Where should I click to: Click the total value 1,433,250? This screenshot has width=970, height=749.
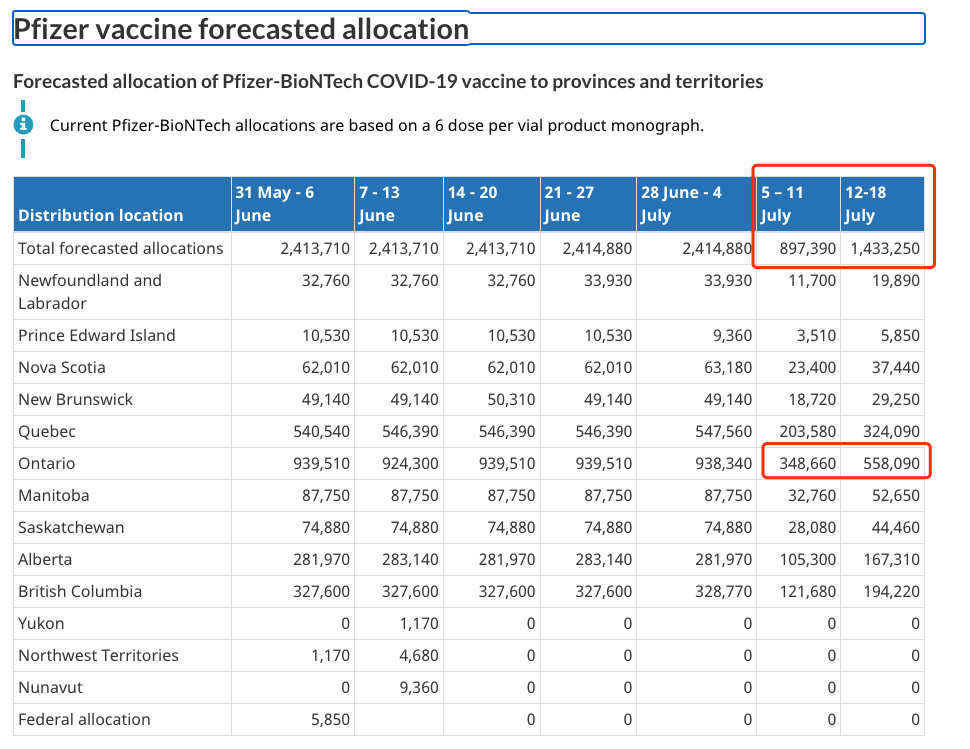(x=885, y=249)
